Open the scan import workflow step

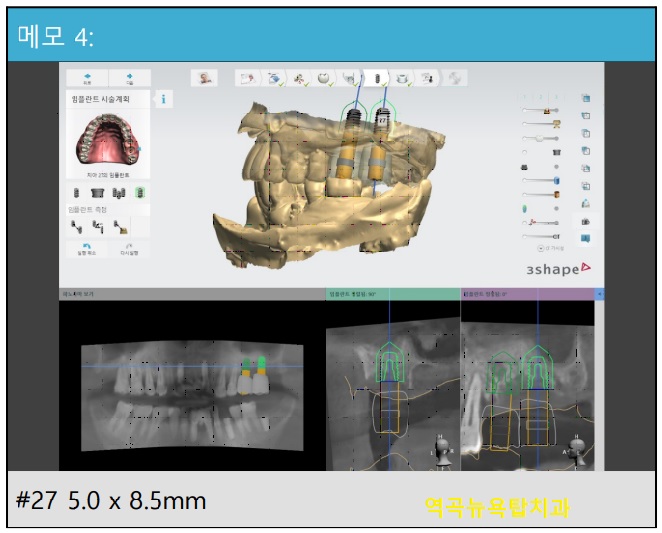point(273,78)
